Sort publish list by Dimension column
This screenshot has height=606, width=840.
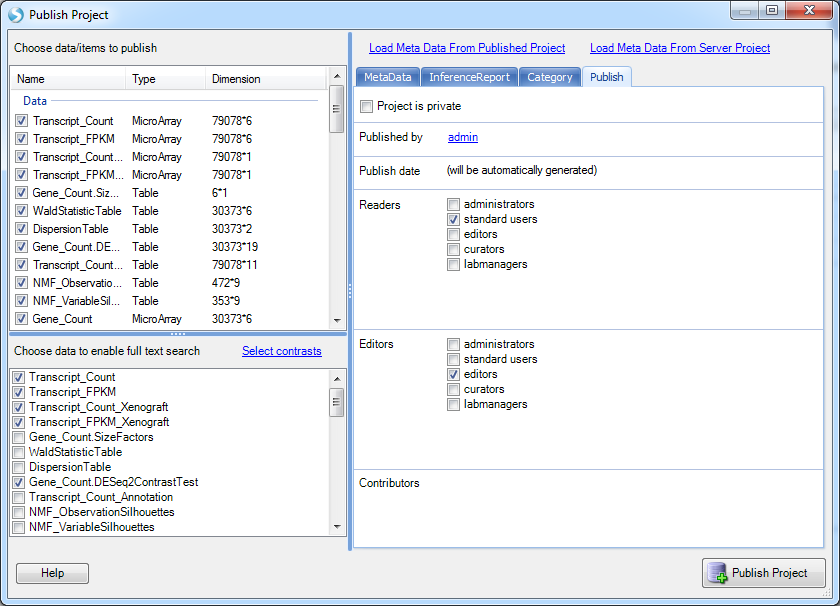coord(266,79)
